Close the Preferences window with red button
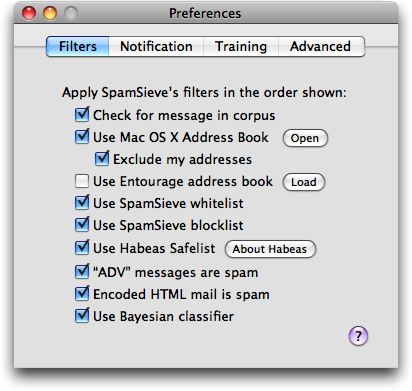412x391 pixels. click(x=29, y=13)
